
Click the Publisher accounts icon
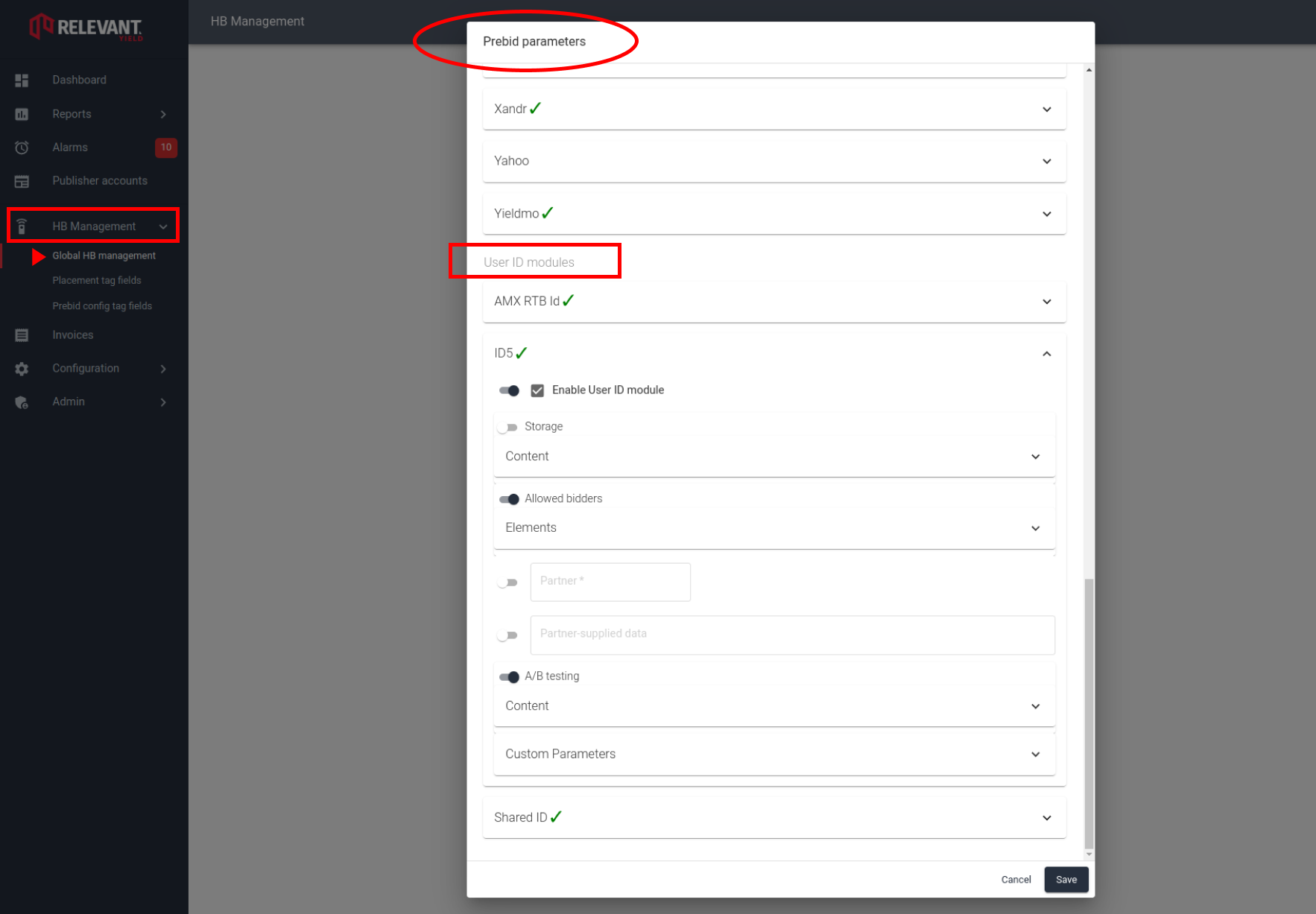[22, 181]
